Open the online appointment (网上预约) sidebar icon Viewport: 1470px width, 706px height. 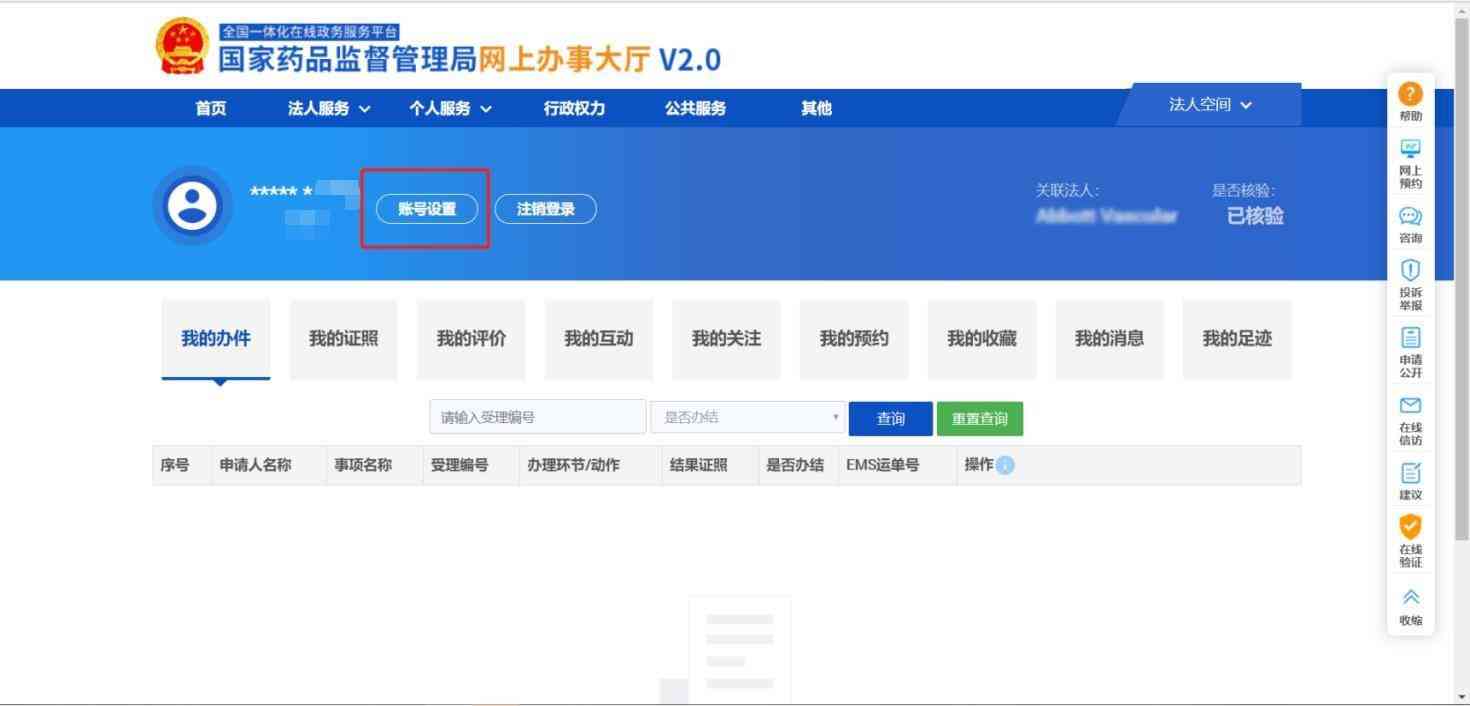pyautogui.click(x=1410, y=150)
